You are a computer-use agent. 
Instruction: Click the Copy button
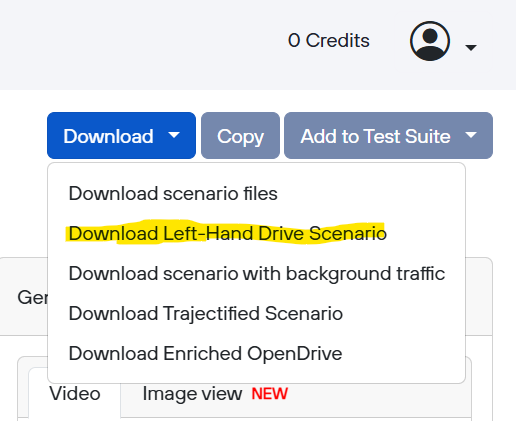tap(240, 136)
